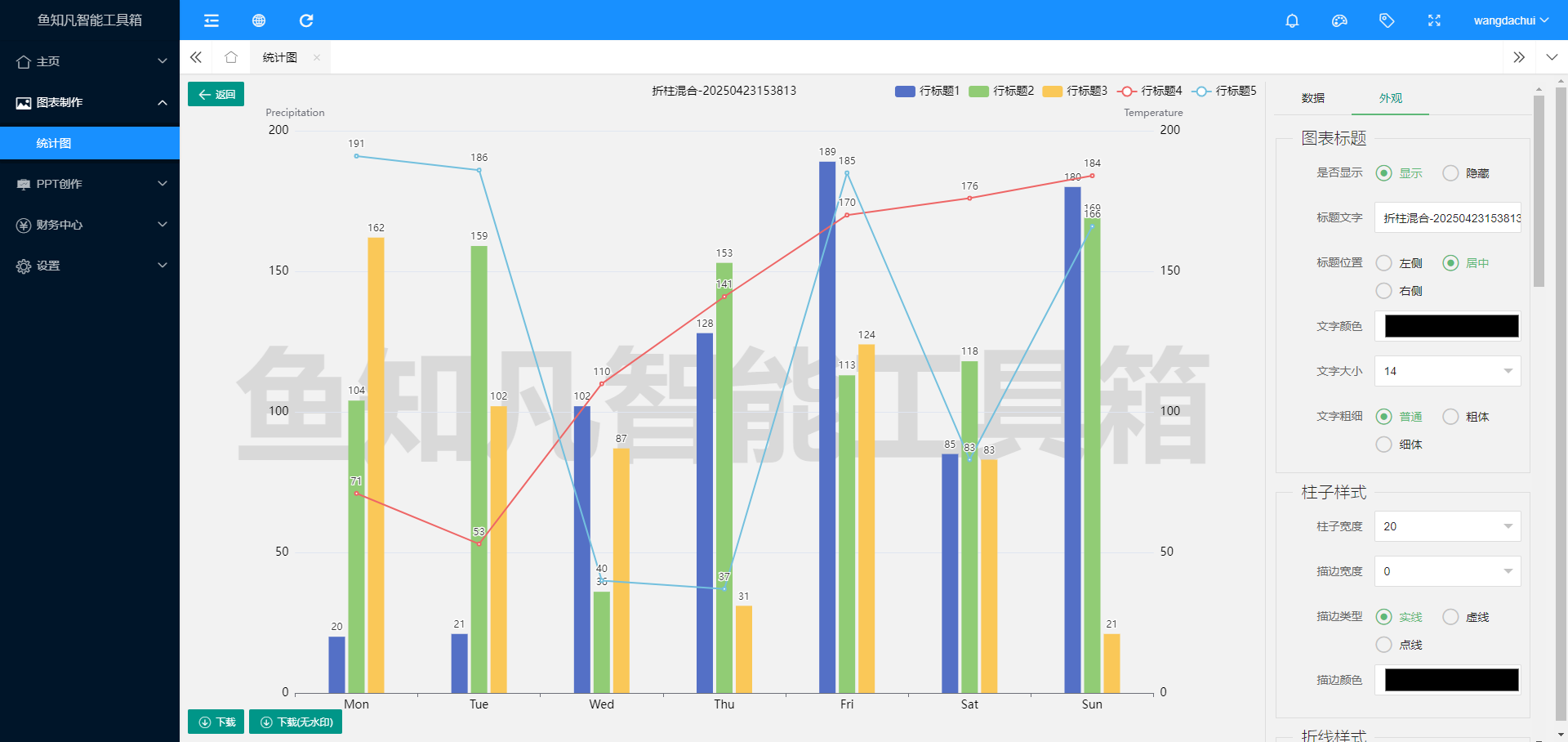The height and width of the screenshot is (742, 1568).
Task: Toggle 行标题5 line legend
Action: click(x=1223, y=91)
